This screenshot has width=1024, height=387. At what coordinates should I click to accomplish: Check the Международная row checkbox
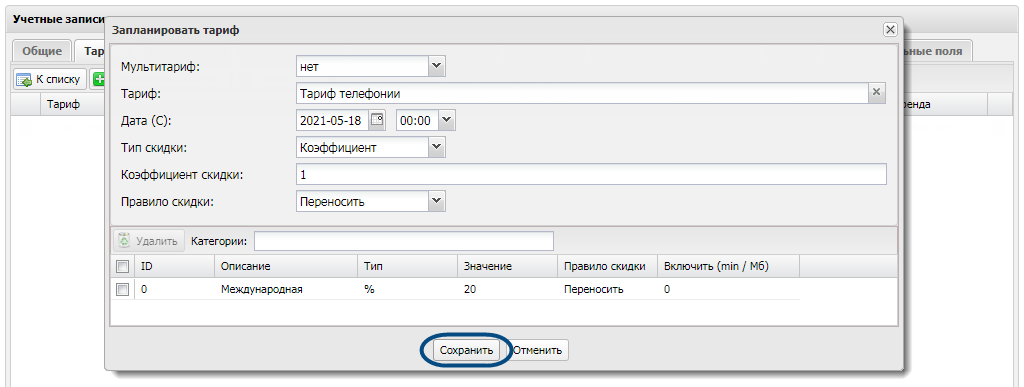[122, 289]
